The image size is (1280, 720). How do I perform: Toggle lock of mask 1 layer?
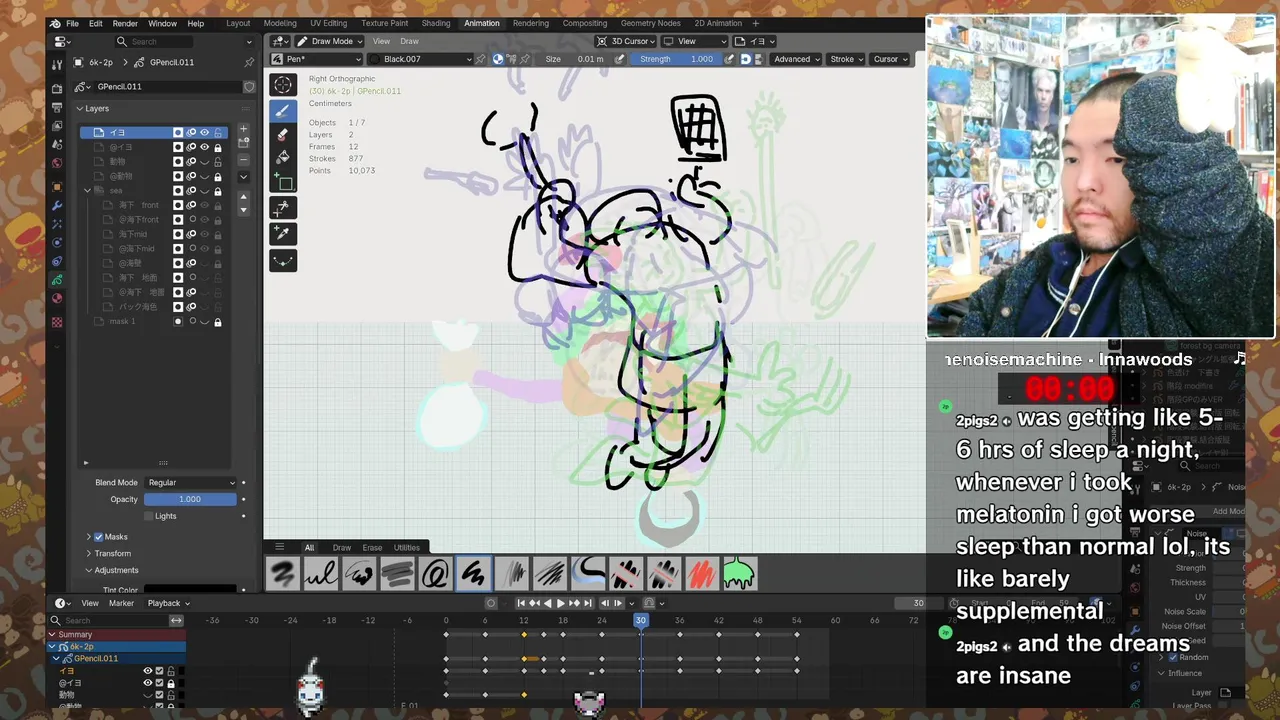pos(218,321)
